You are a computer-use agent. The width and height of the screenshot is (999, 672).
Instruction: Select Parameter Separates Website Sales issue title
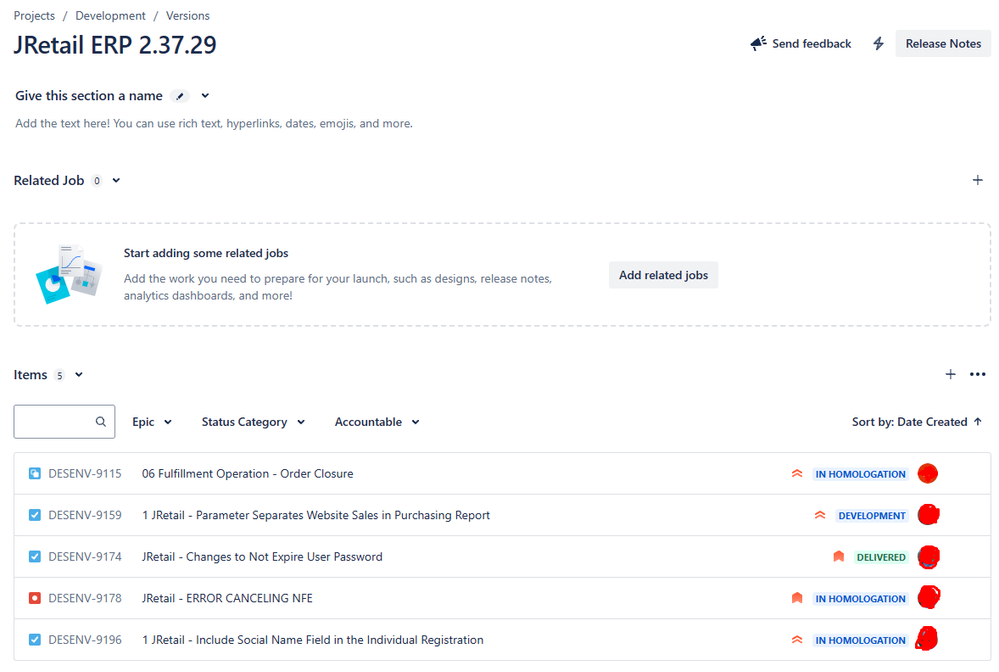coord(316,515)
